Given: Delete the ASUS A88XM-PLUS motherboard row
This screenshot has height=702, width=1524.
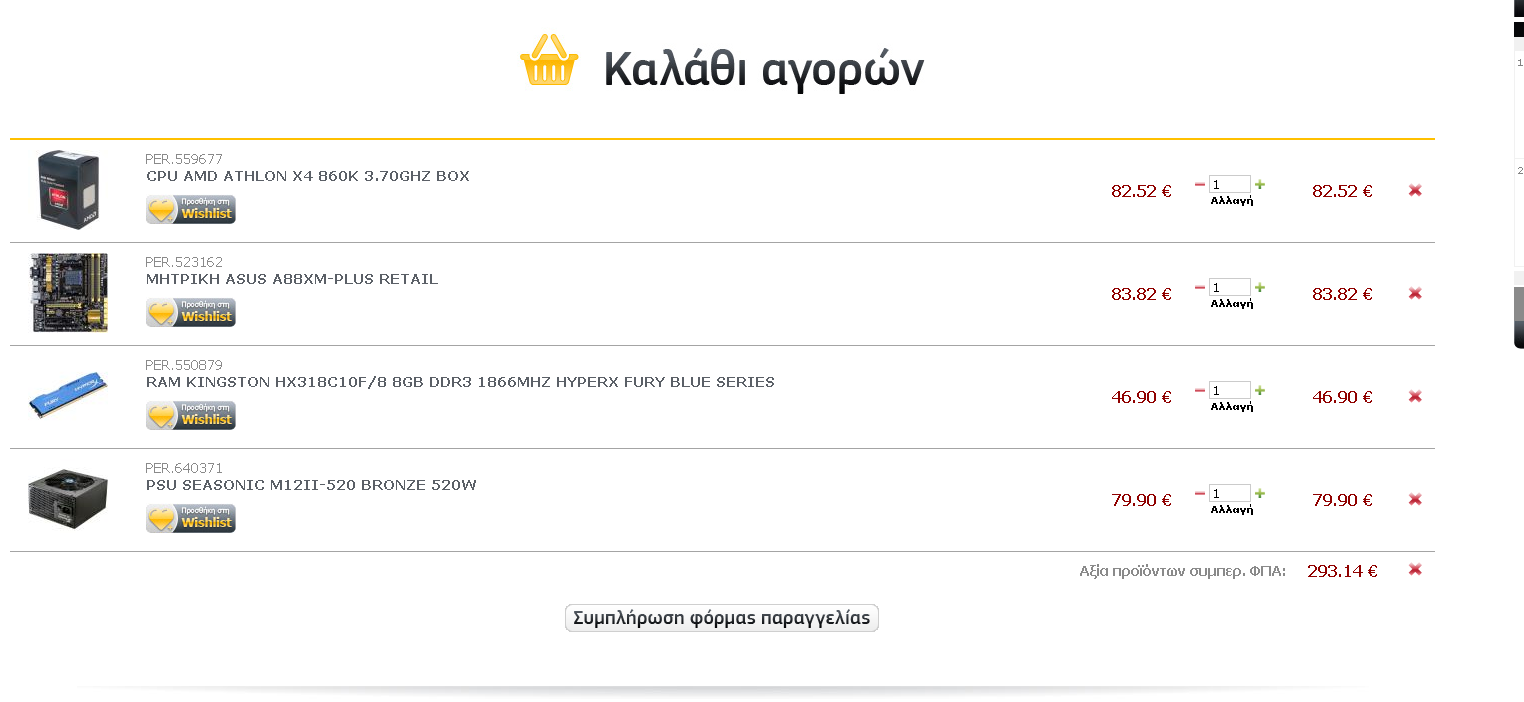Looking at the screenshot, I should click(x=1415, y=293).
